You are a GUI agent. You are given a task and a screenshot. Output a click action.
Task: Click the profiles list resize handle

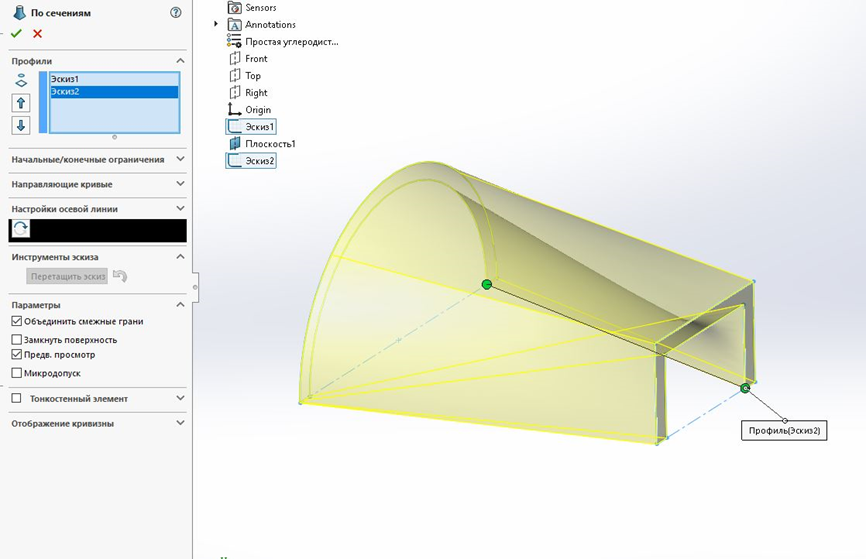[x=114, y=137]
